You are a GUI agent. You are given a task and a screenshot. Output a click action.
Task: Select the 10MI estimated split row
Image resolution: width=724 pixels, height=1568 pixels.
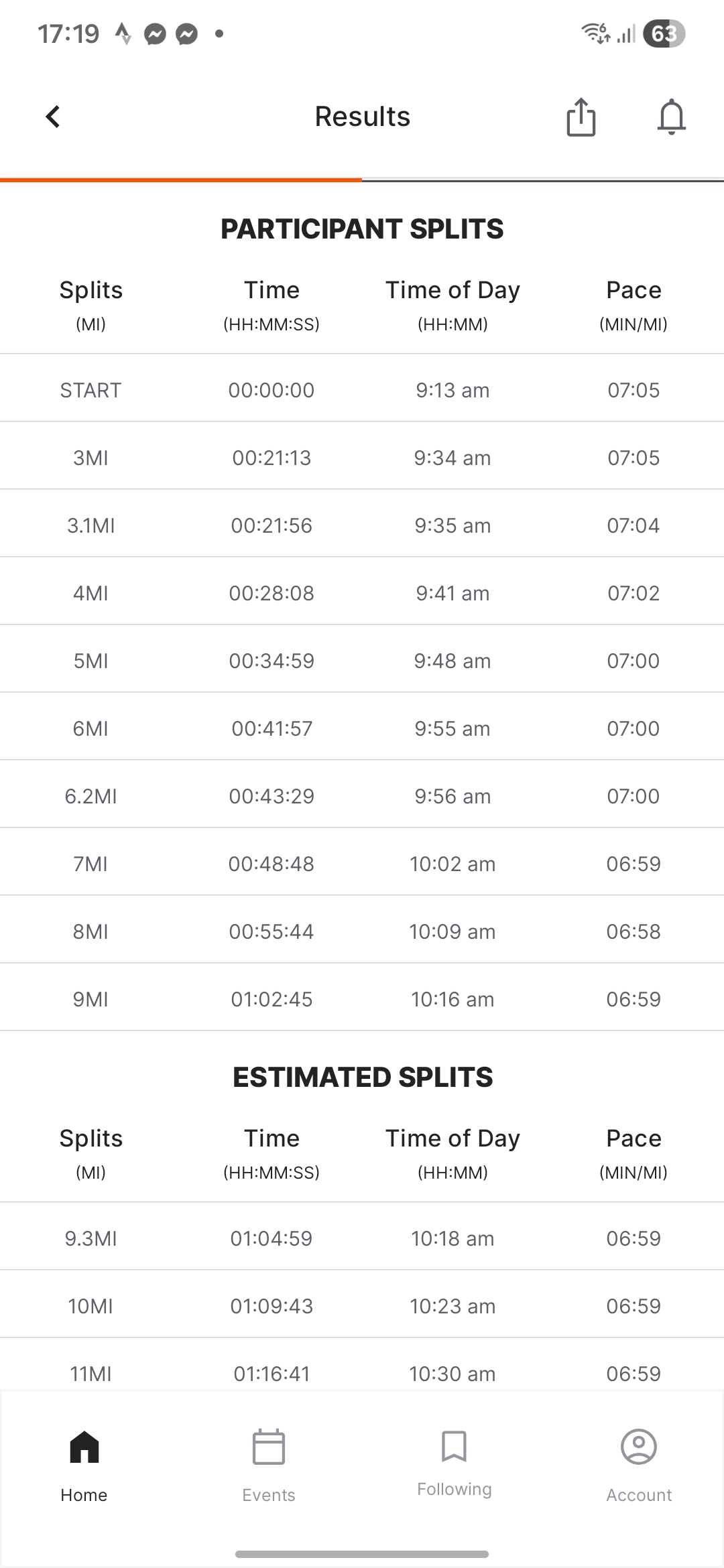[x=362, y=1306]
